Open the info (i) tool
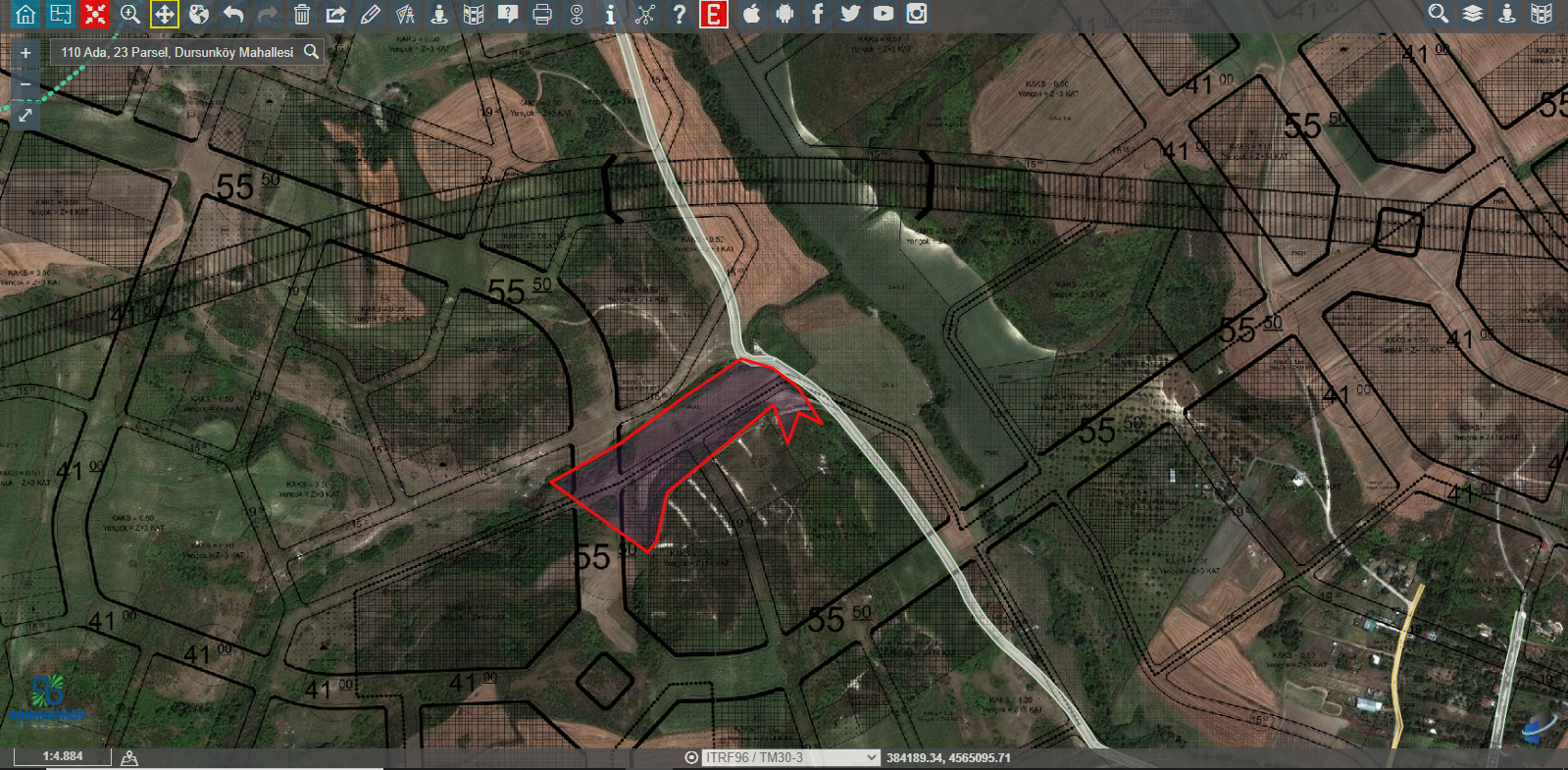The height and width of the screenshot is (770, 1568). (x=610, y=14)
